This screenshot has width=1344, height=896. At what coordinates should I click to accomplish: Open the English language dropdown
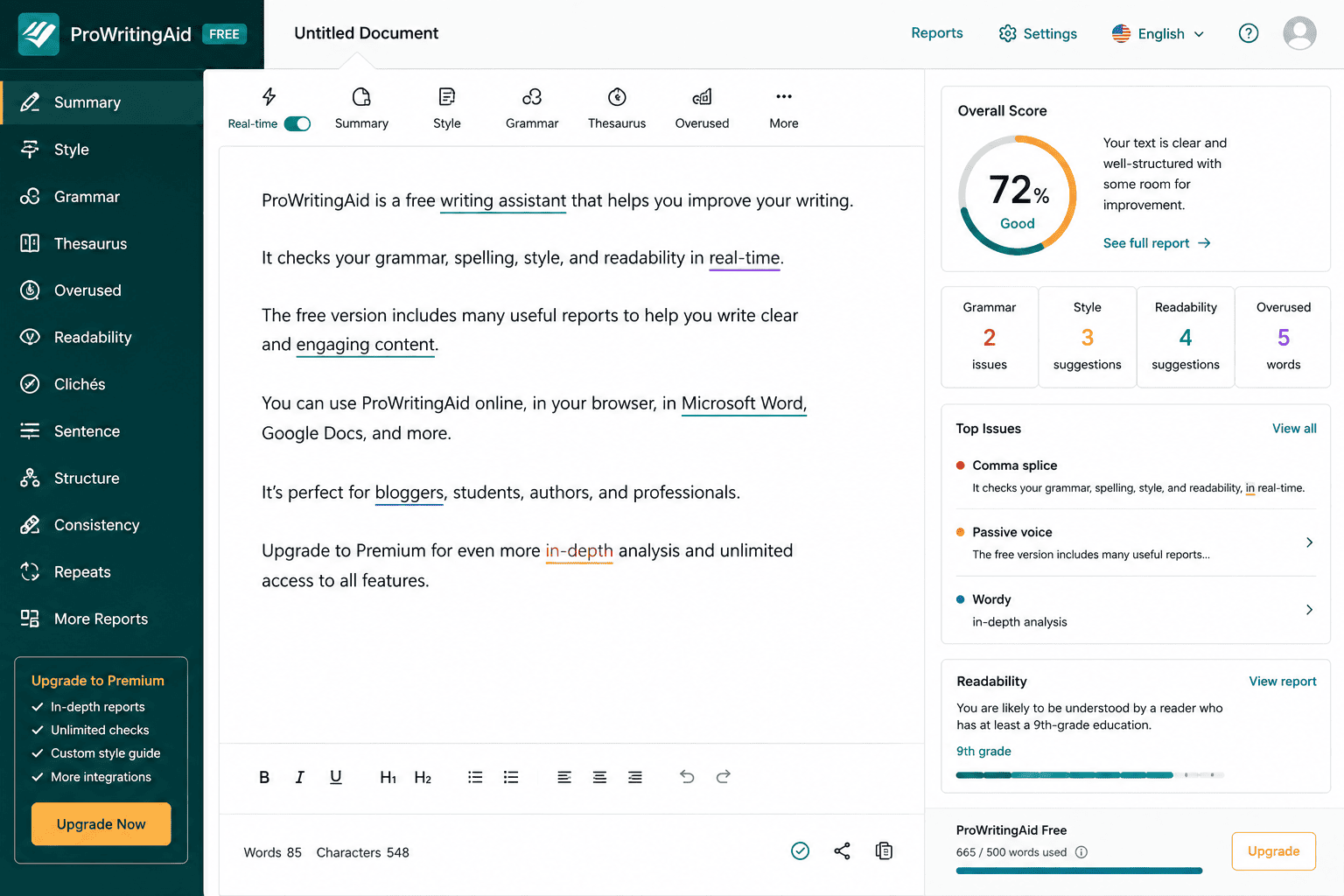pos(1158,33)
